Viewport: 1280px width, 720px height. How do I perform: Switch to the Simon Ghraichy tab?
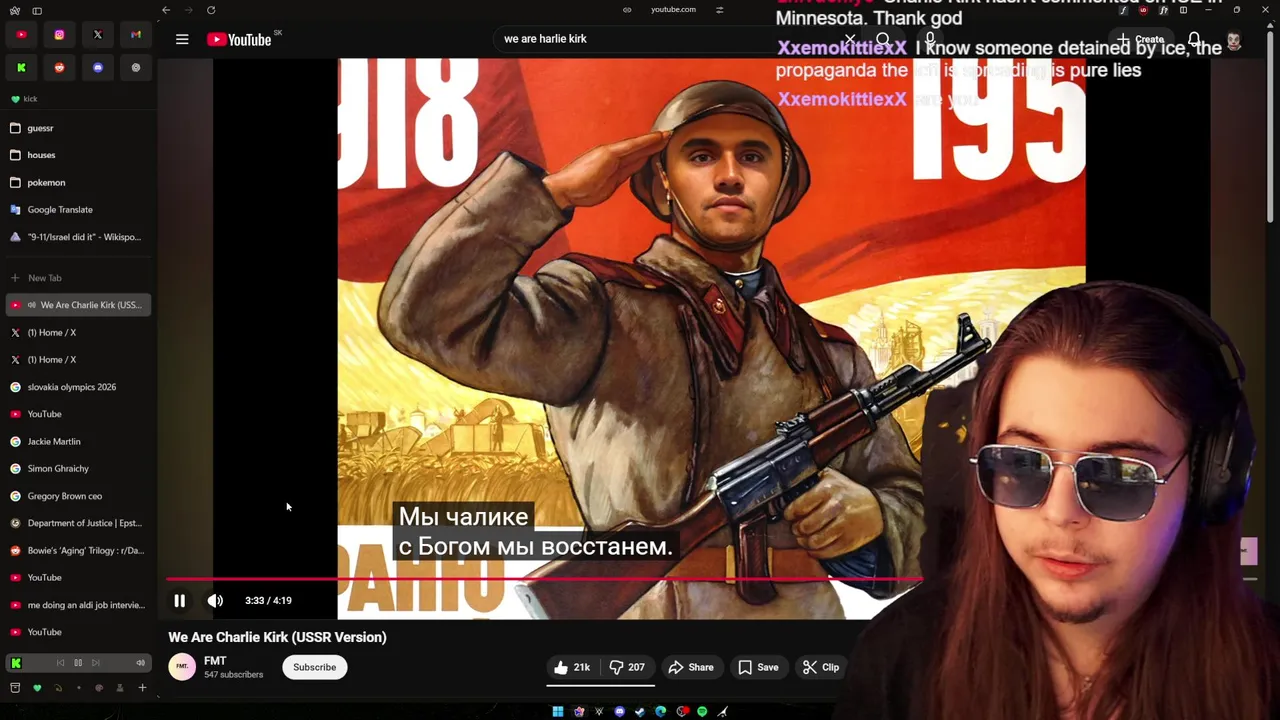click(79, 468)
